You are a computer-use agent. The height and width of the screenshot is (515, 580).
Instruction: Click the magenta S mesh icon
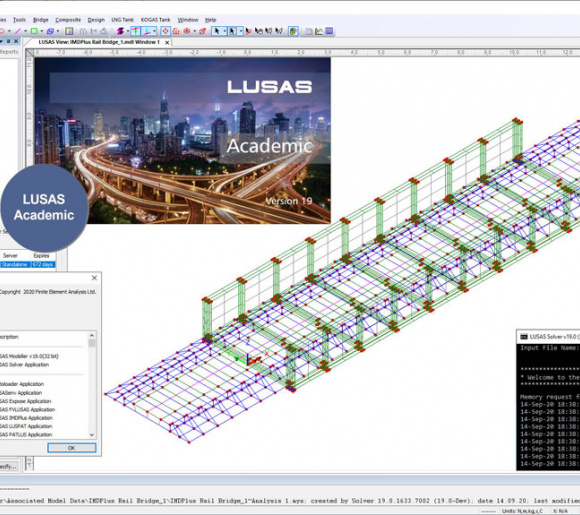(120, 31)
